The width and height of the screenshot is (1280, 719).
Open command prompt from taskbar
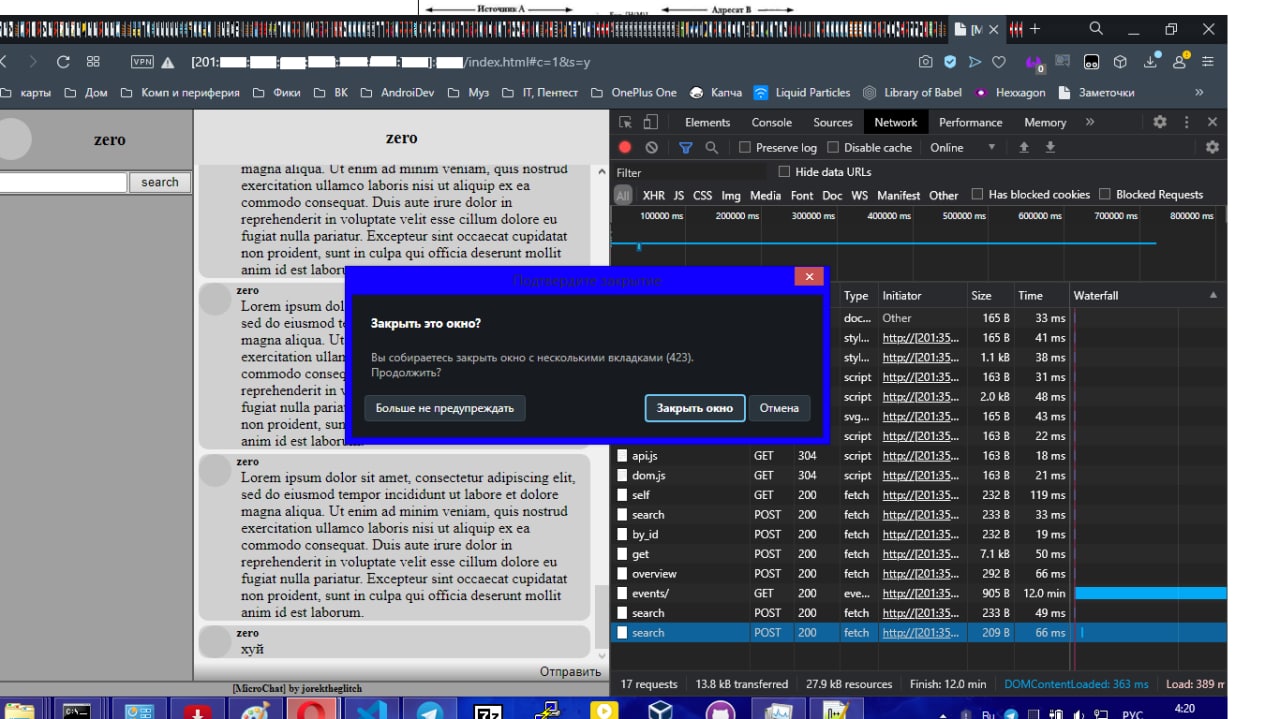click(78, 711)
